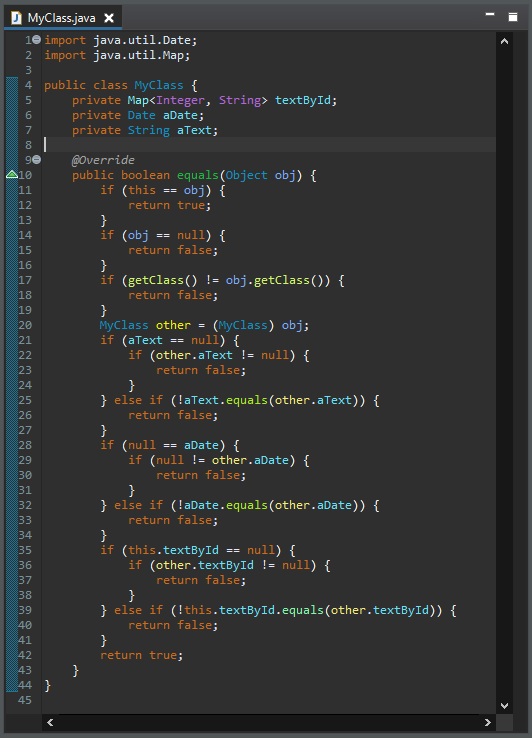Collapse the imports fold at line 1
Image resolution: width=532 pixels, height=738 pixels.
pyautogui.click(x=37, y=40)
